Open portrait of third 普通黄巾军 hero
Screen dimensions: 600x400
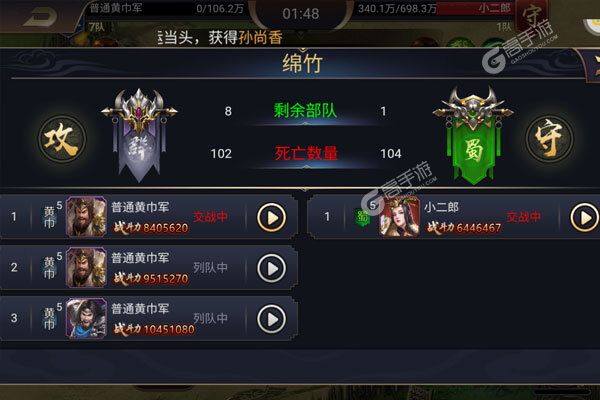coord(86,318)
